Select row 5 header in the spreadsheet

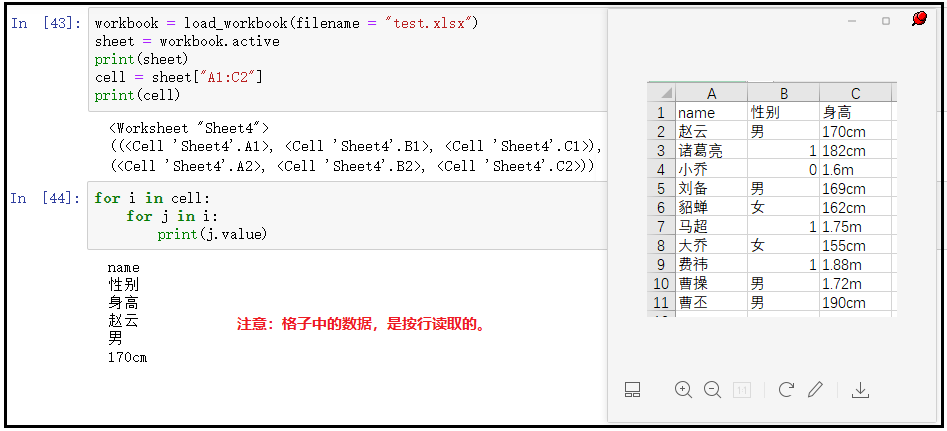pyautogui.click(x=661, y=188)
